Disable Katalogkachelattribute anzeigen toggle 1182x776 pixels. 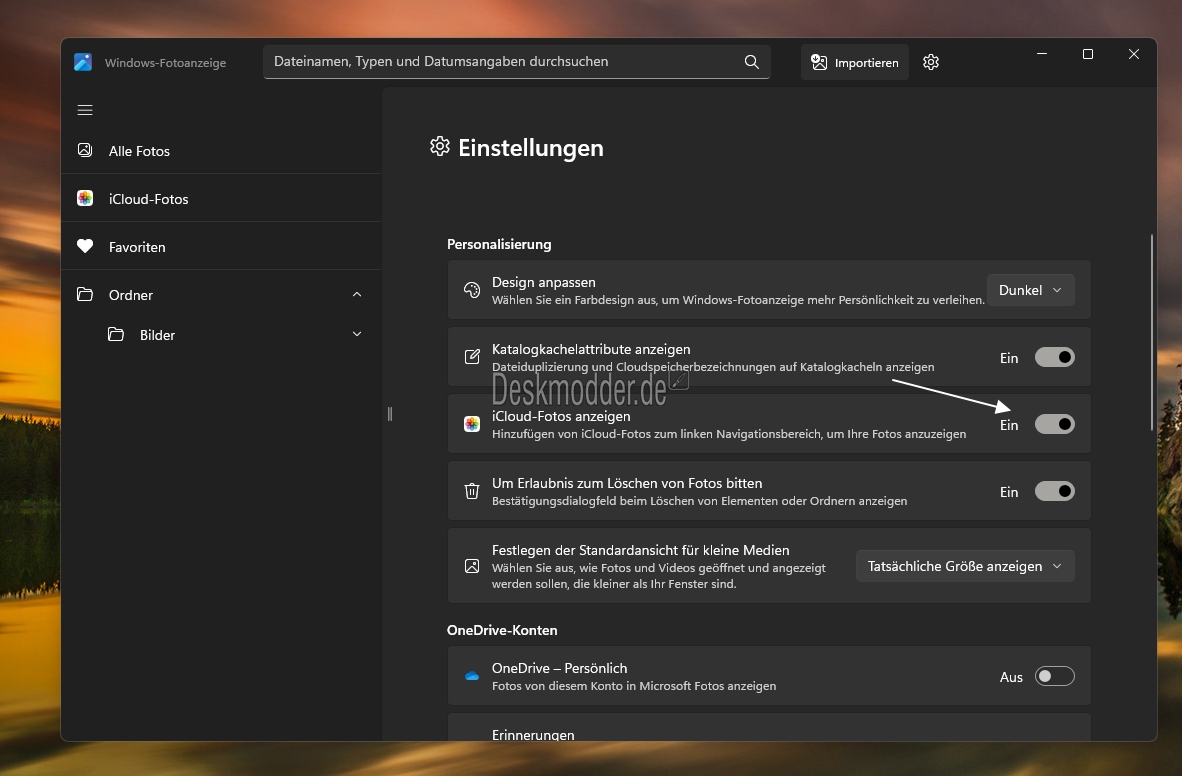click(x=1054, y=357)
